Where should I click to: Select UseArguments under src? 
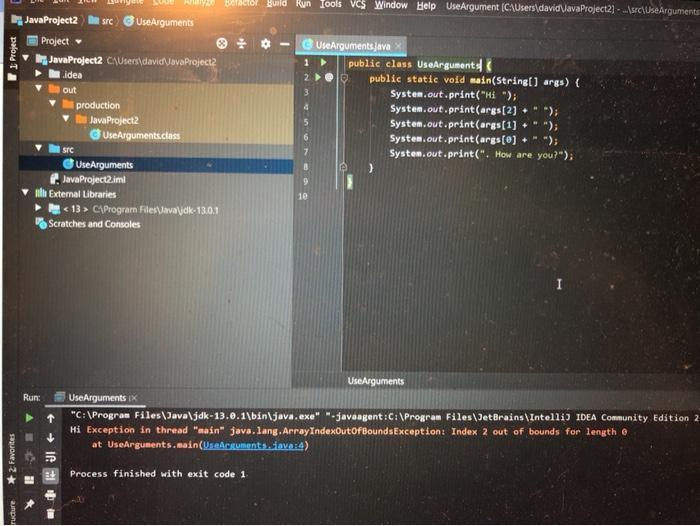[x=98, y=164]
